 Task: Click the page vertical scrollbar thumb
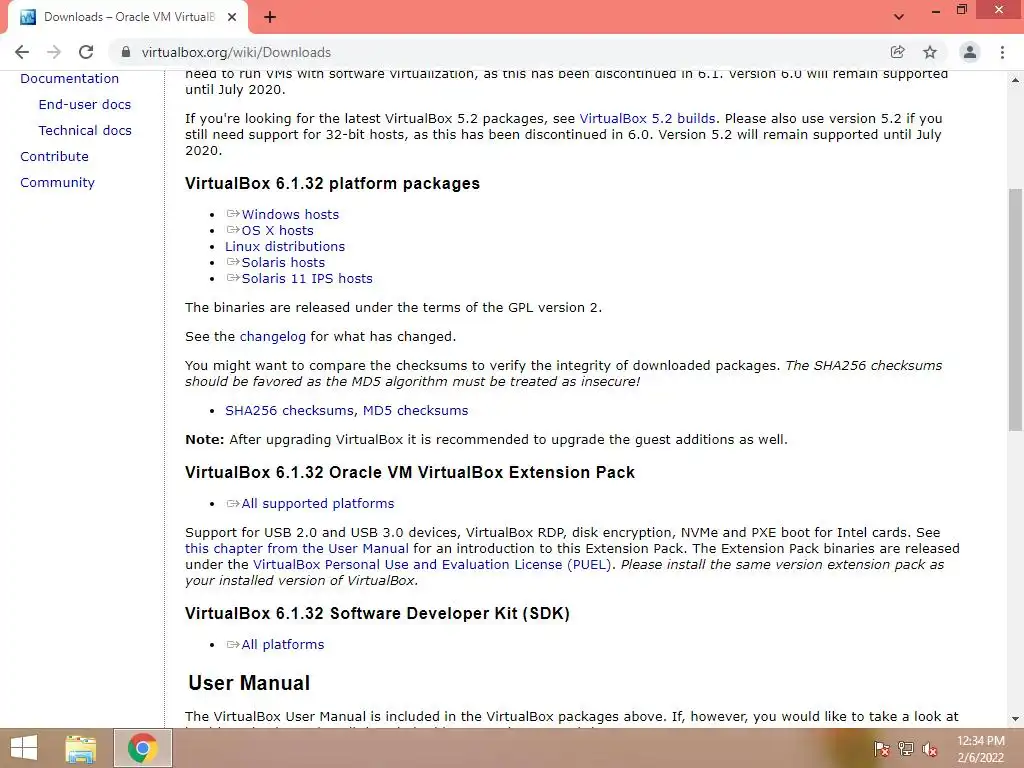pos(1015,308)
